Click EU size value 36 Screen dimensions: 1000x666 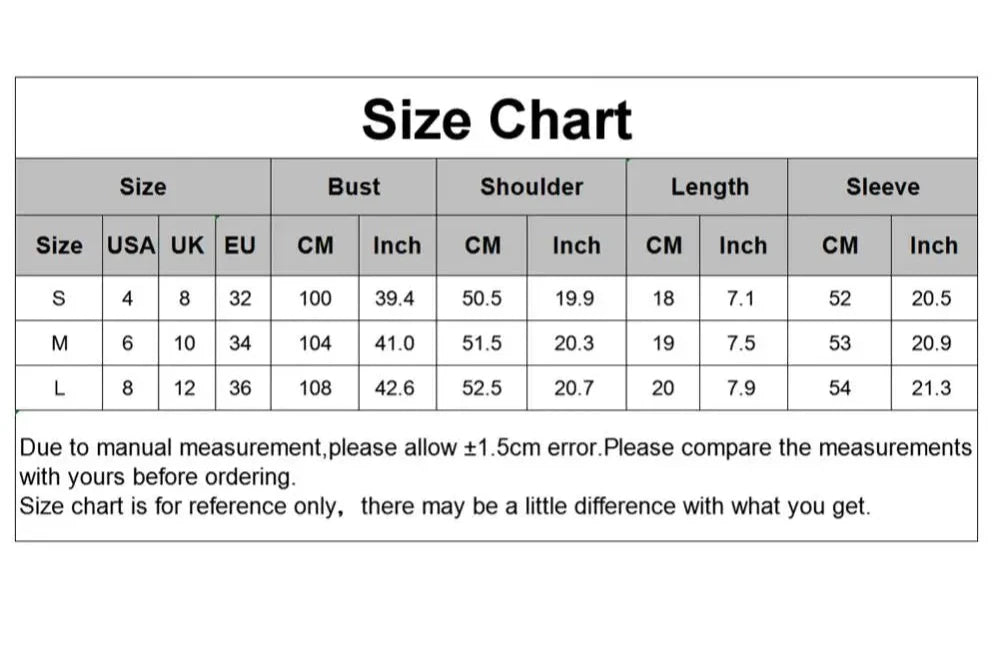(240, 388)
